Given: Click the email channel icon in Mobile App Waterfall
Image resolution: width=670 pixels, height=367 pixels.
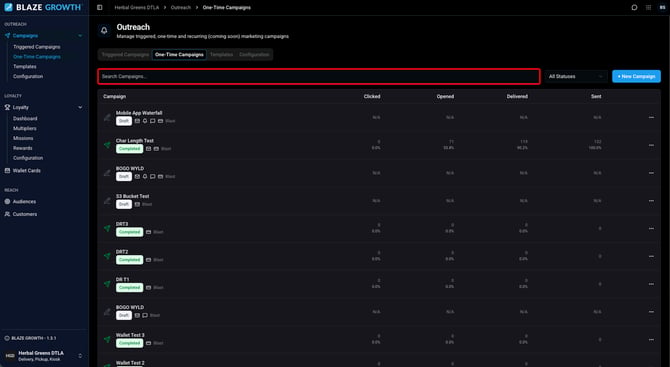Looking at the screenshot, I should (137, 121).
